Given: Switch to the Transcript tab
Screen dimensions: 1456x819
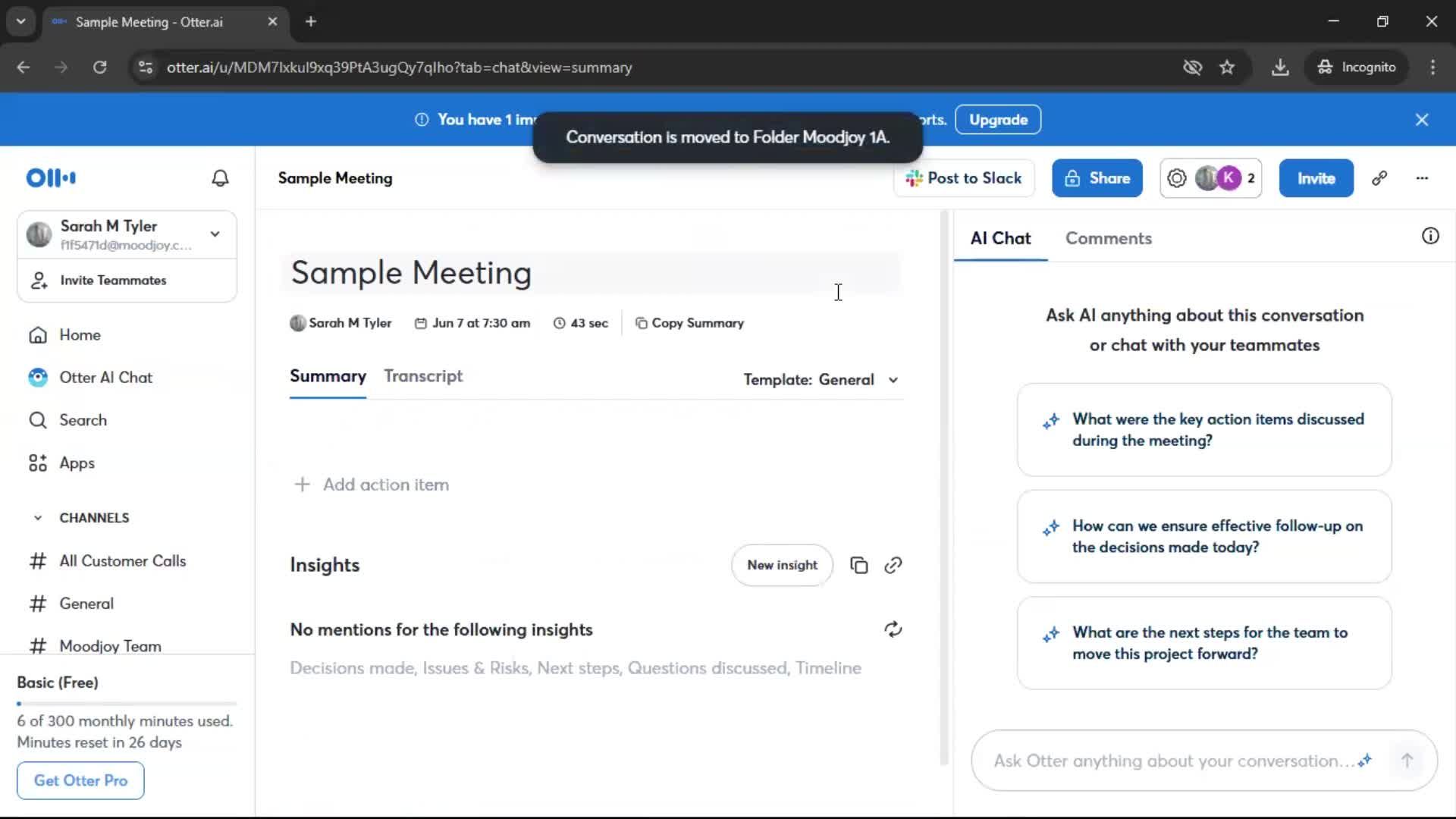Looking at the screenshot, I should [x=423, y=376].
